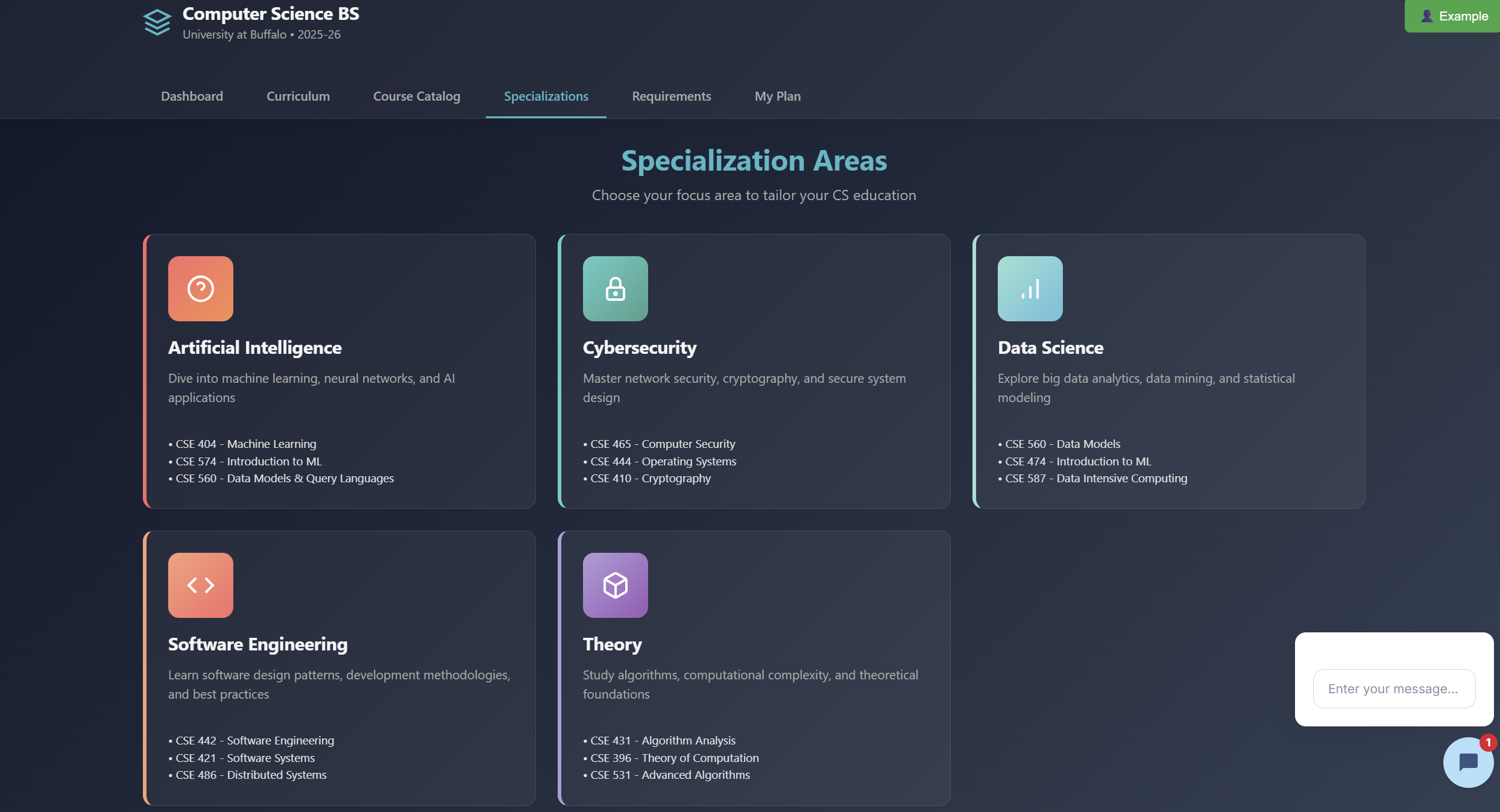Click the stacked layers logo icon
Screen dimensions: 1500x812
[x=157, y=22]
